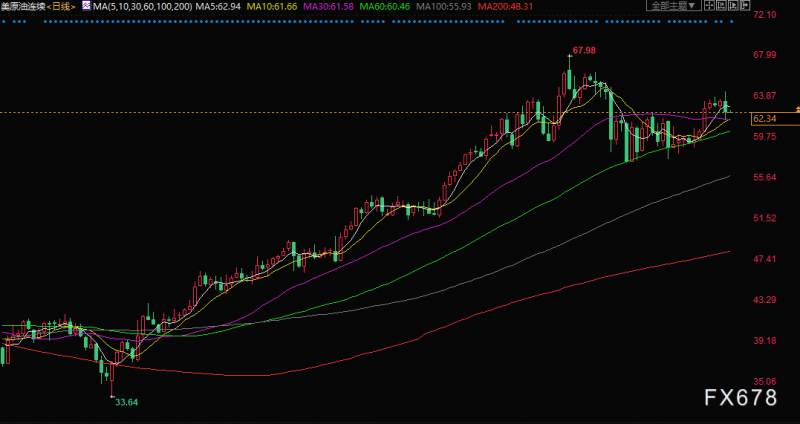Click the MA indicator chart icon

tap(87, 6)
